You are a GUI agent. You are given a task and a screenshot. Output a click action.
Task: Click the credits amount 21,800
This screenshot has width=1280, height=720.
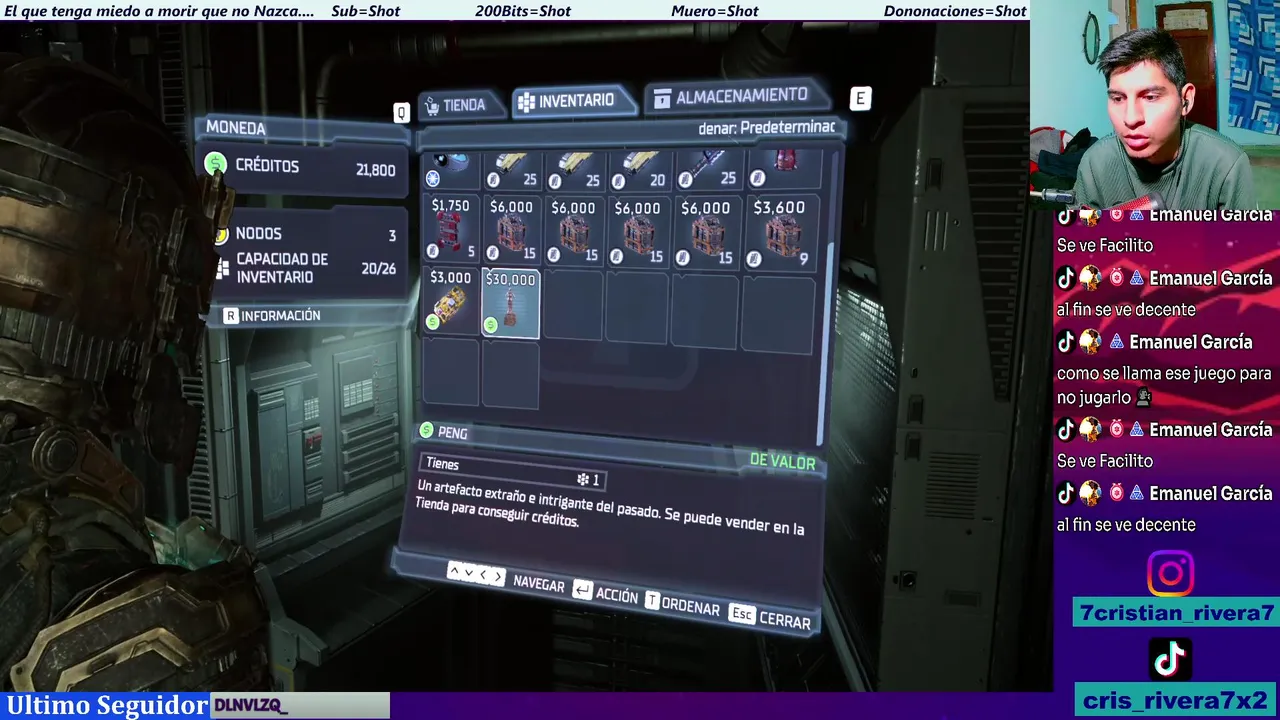(x=375, y=170)
